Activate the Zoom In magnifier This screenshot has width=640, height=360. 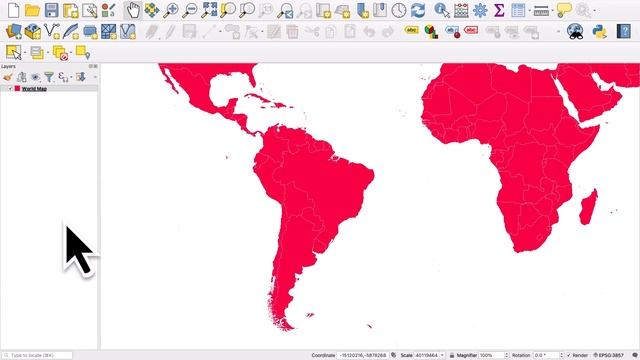point(171,10)
